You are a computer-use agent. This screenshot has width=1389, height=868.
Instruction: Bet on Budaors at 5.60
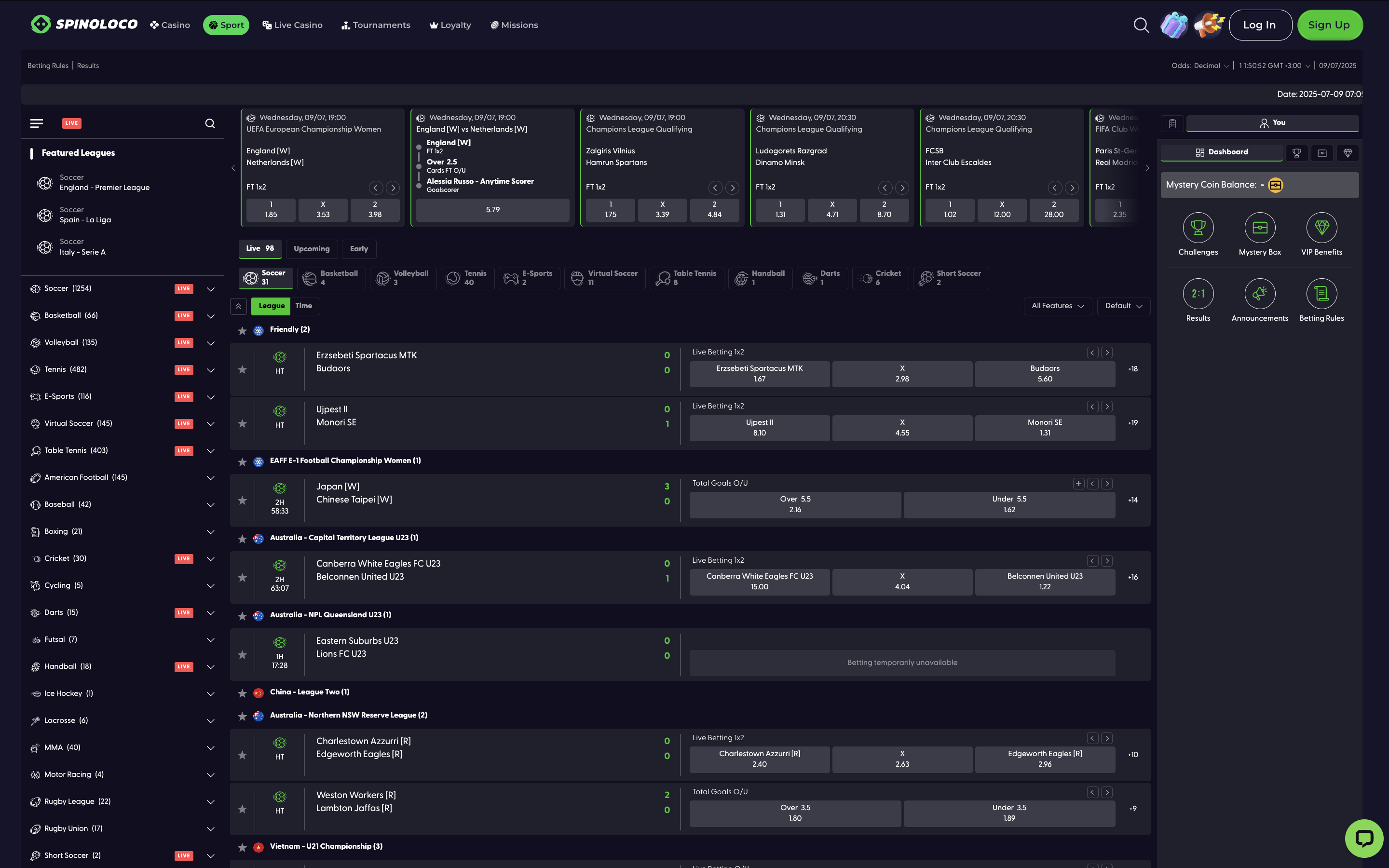(x=1045, y=374)
